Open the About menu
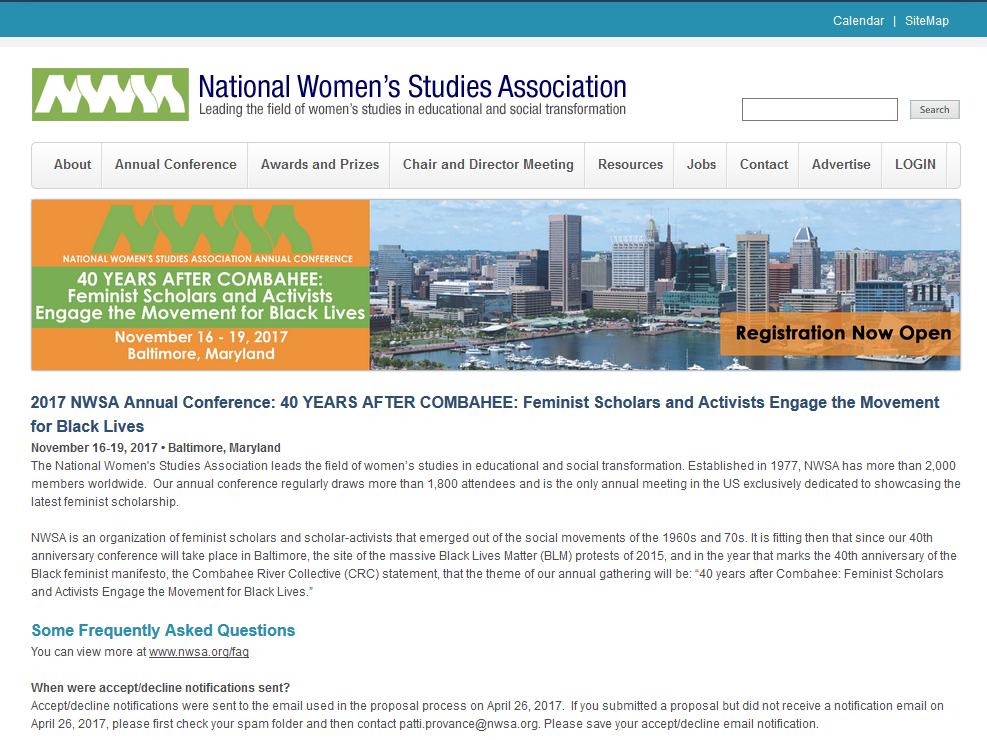 click(72, 165)
